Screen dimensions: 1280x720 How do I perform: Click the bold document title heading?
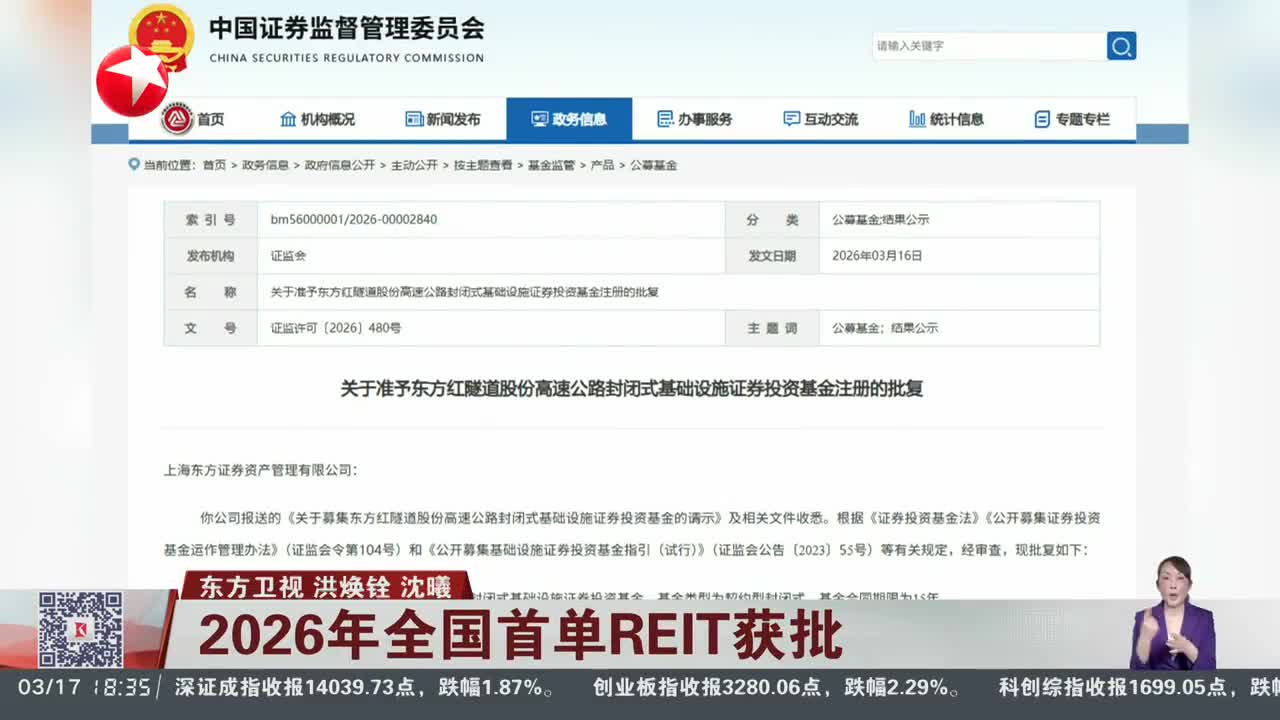tap(631, 389)
